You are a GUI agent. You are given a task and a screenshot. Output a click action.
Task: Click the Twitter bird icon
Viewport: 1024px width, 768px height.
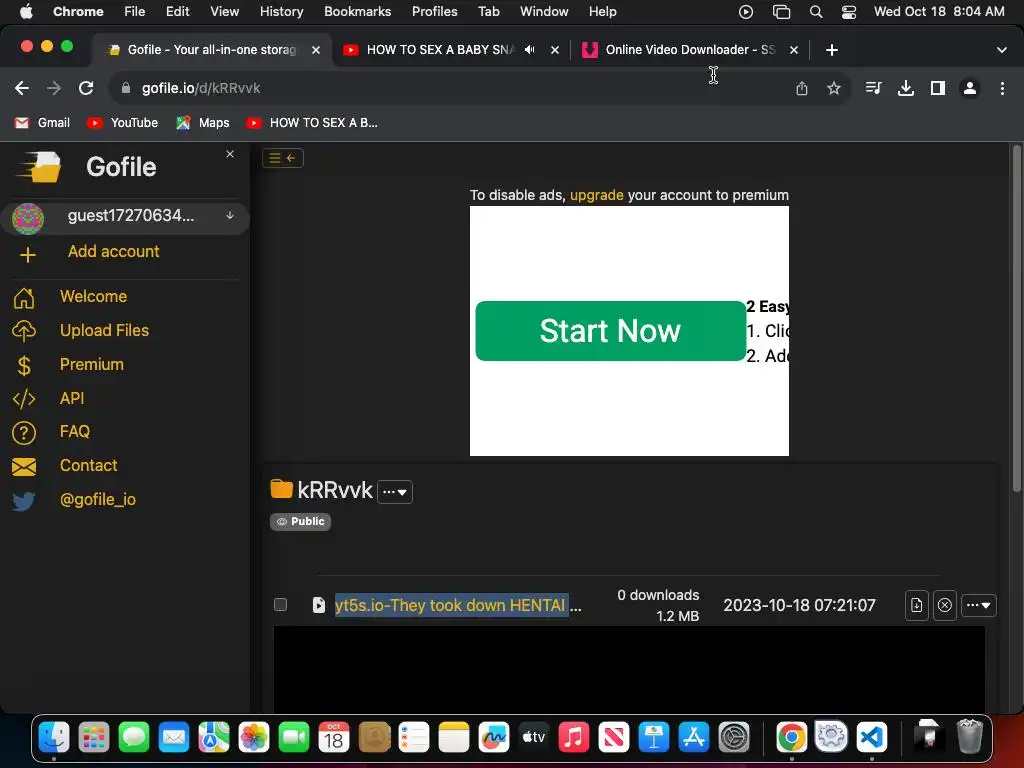(24, 501)
